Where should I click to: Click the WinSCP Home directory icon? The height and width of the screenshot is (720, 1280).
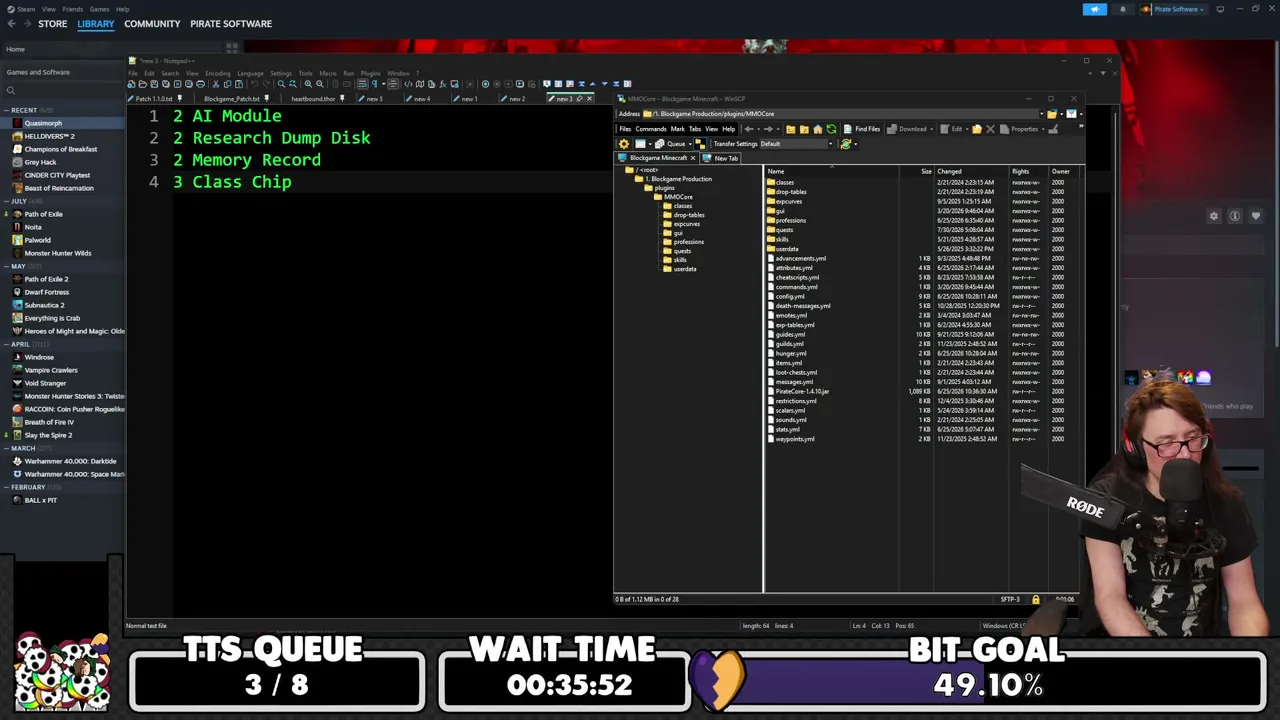tap(818, 129)
